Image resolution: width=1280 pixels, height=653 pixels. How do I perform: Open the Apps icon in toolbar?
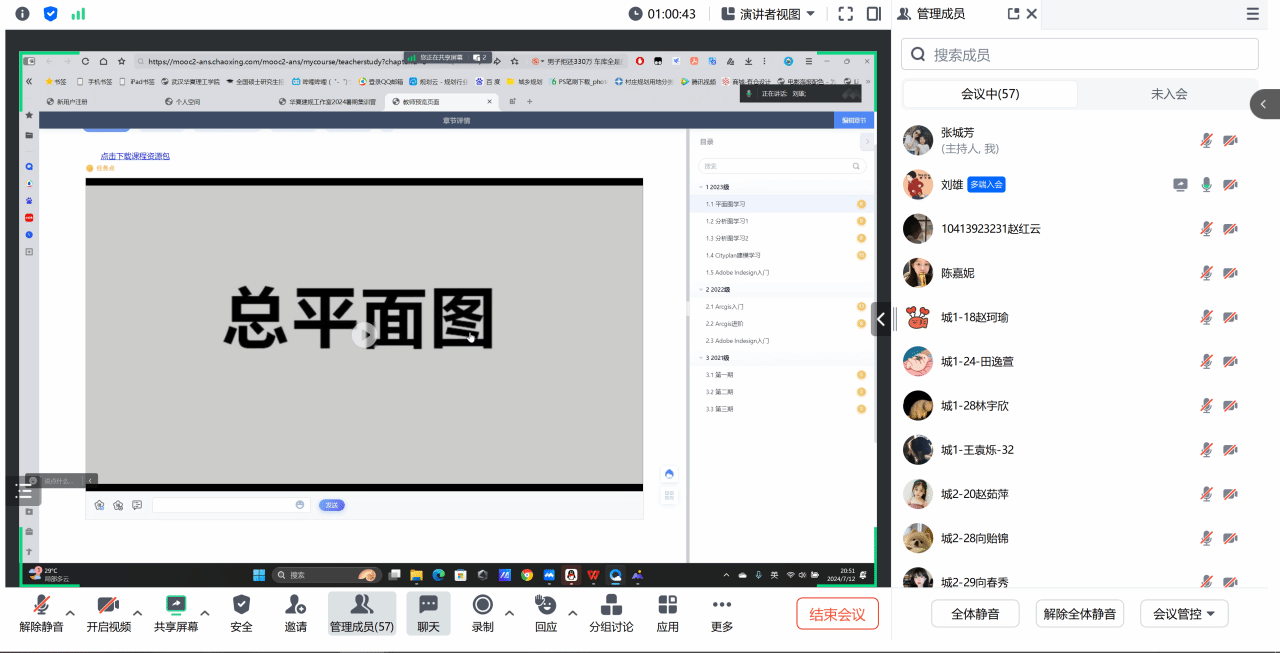[667, 605]
